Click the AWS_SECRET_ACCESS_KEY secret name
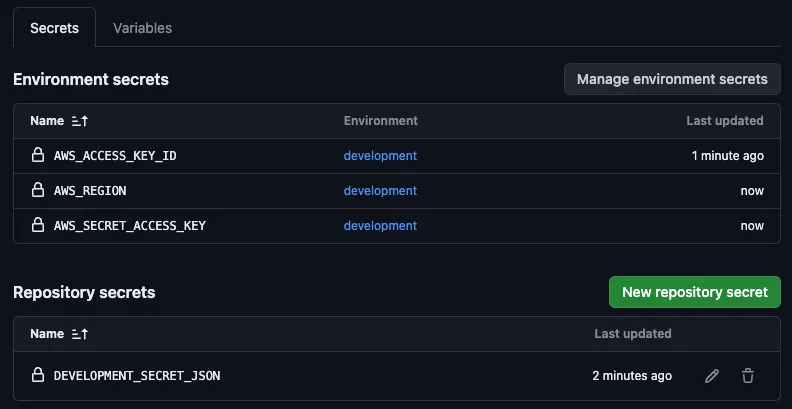Viewport: 792px width, 409px height. (129, 226)
